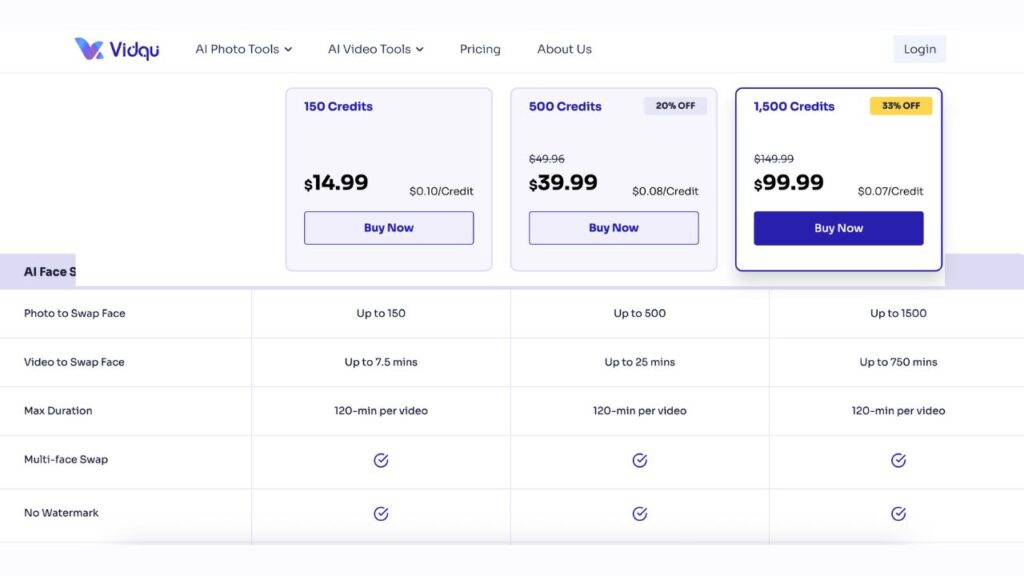Screen dimensions: 1024x576
Task: Click the Multi-face Swap checkmark under 150 Credits
Action: [381, 461]
